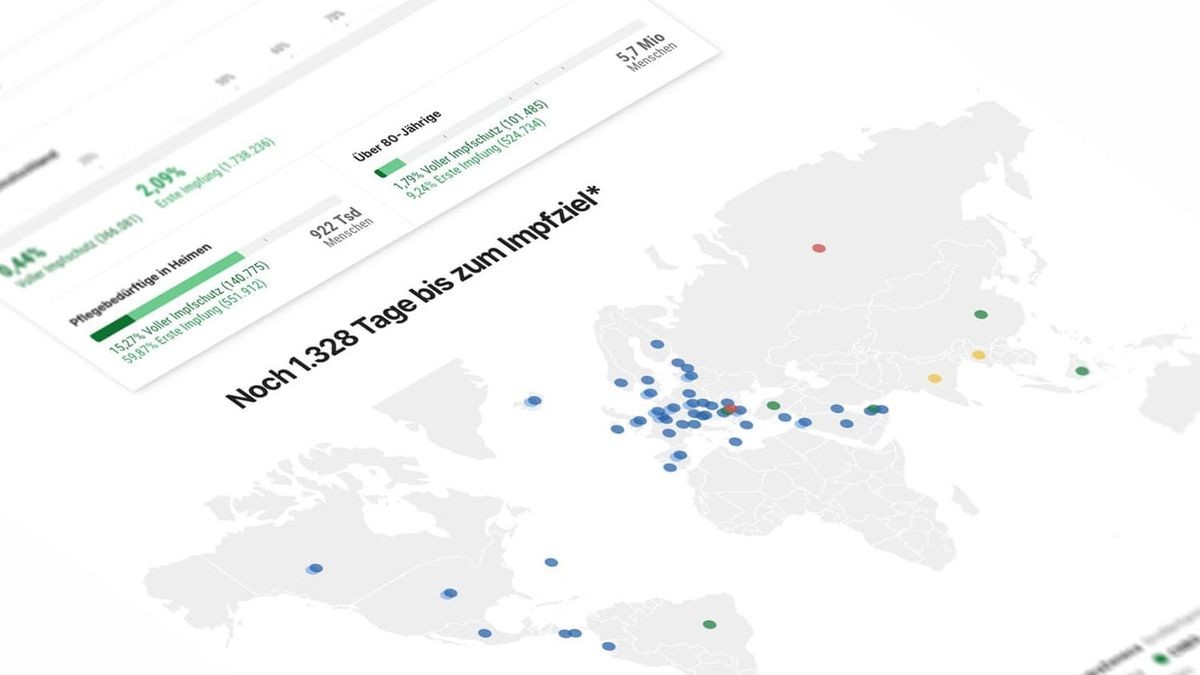
Task: Select the blue dot in Canada
Action: (315, 568)
